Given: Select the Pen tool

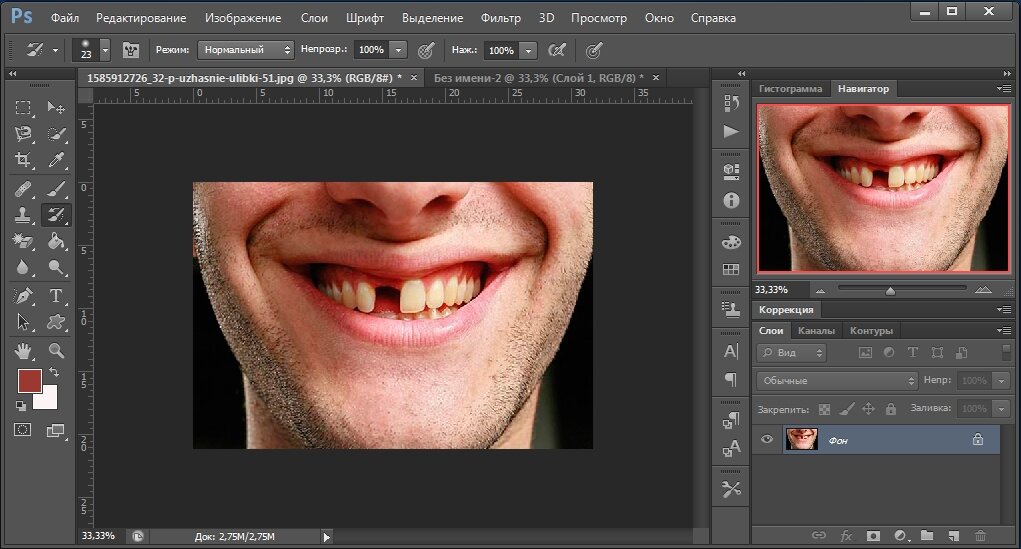Looking at the screenshot, I should point(23,296).
